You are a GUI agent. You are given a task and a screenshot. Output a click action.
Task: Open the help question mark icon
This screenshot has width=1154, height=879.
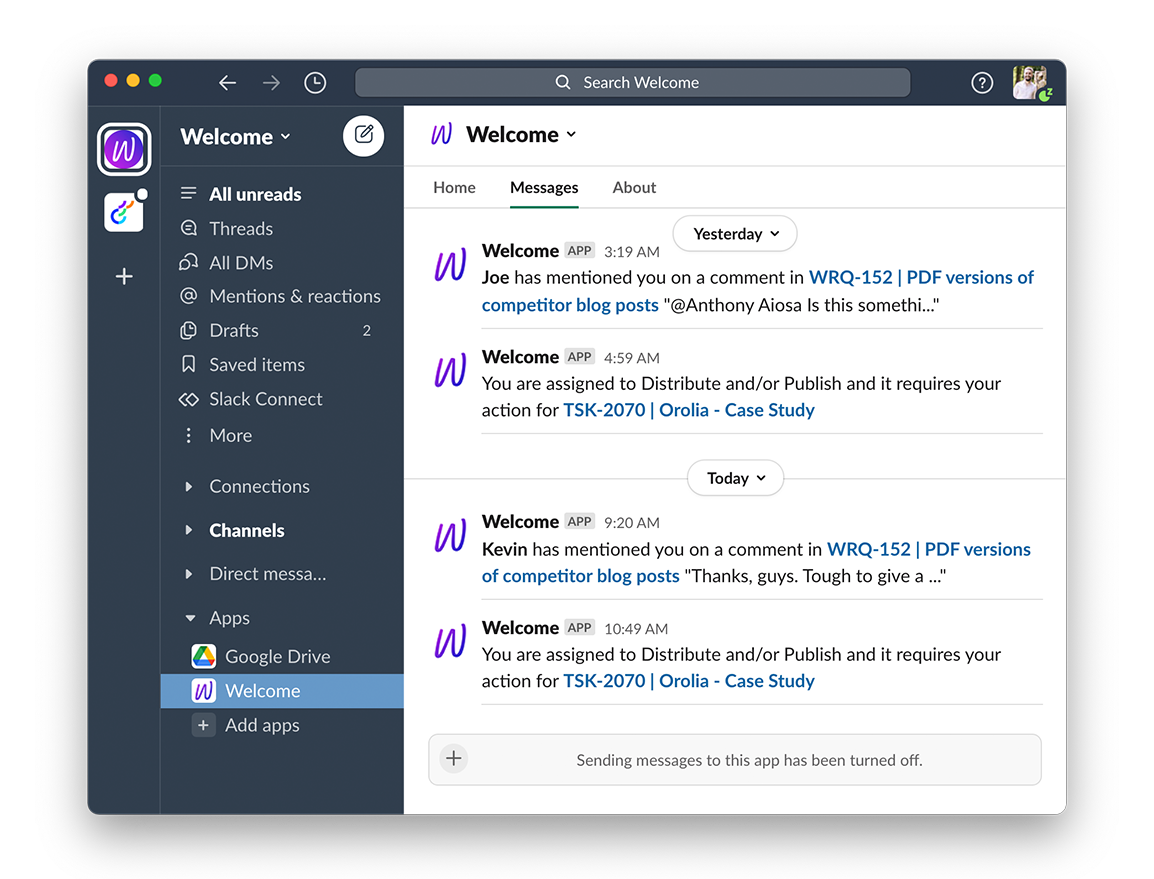982,82
